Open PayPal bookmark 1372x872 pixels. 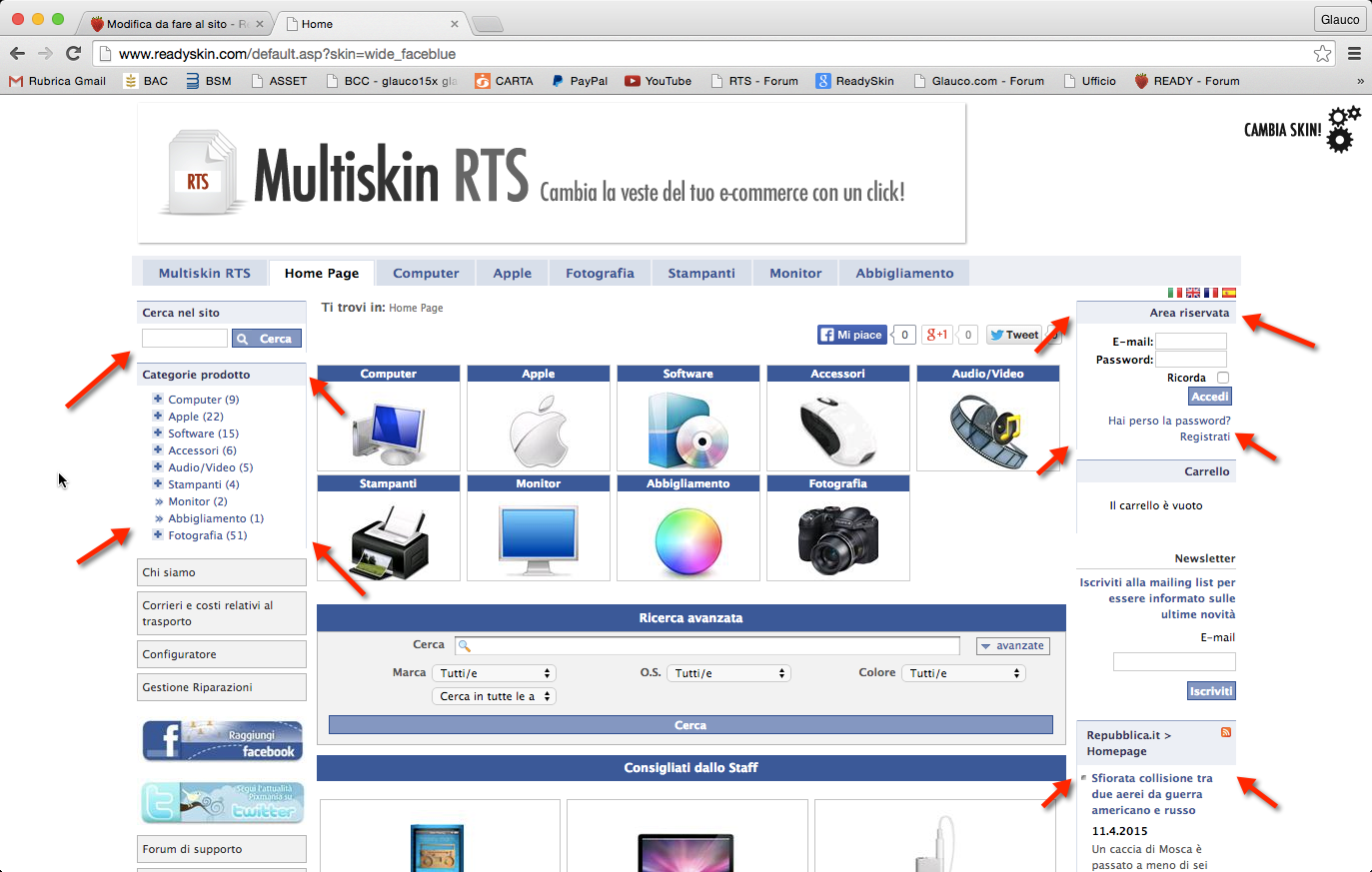(579, 81)
